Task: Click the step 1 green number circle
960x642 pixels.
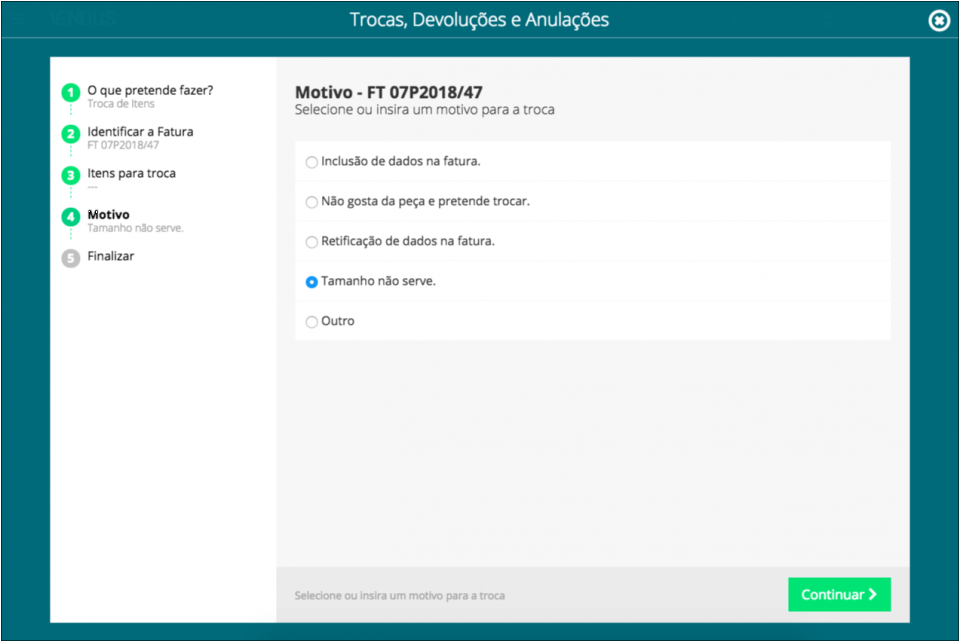Action: [x=70, y=93]
